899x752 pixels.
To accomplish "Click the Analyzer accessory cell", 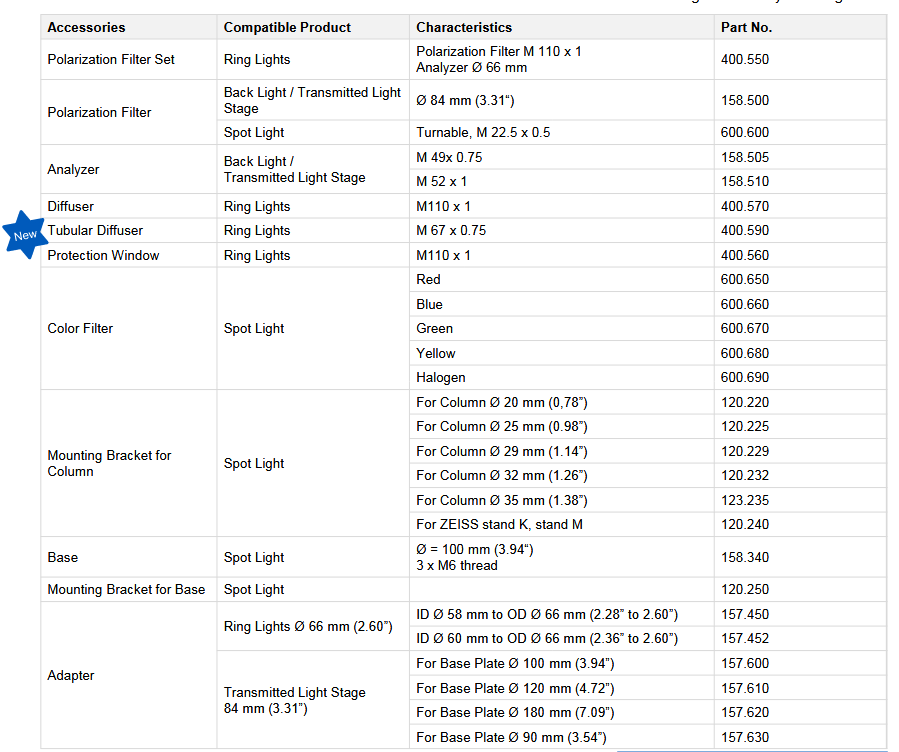I will [74, 170].
